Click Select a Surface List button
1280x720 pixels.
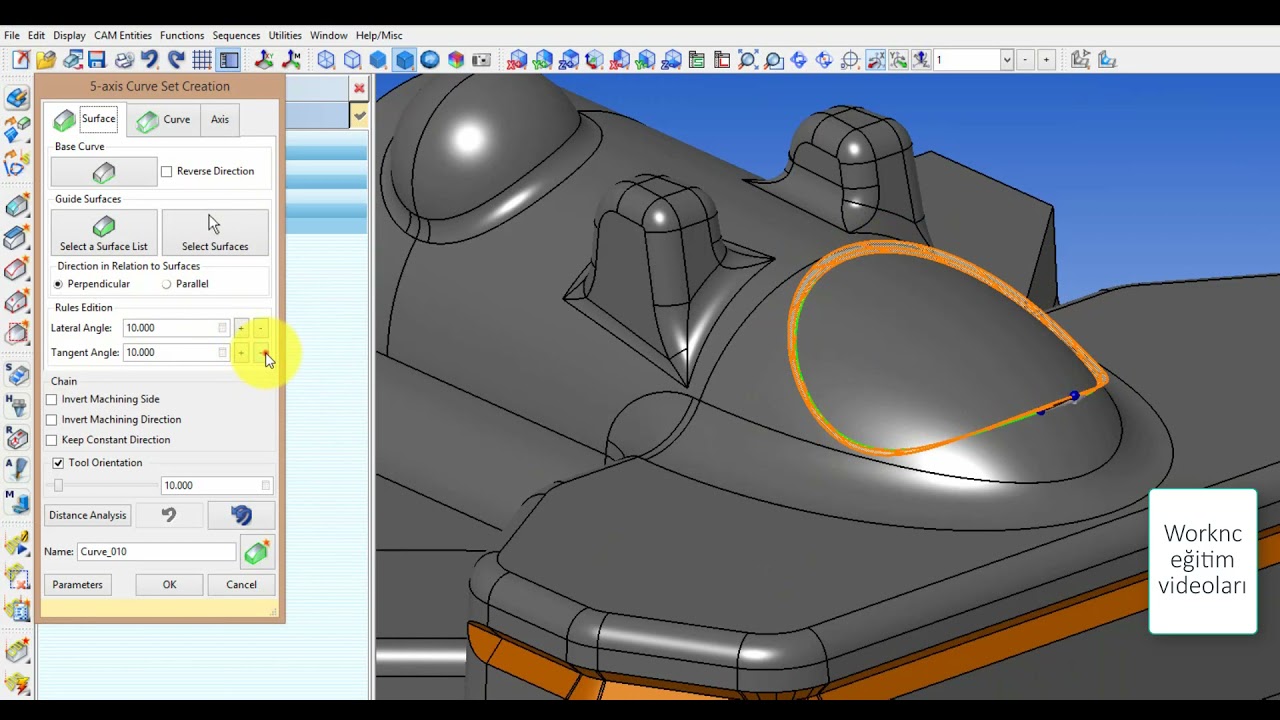click(x=104, y=233)
